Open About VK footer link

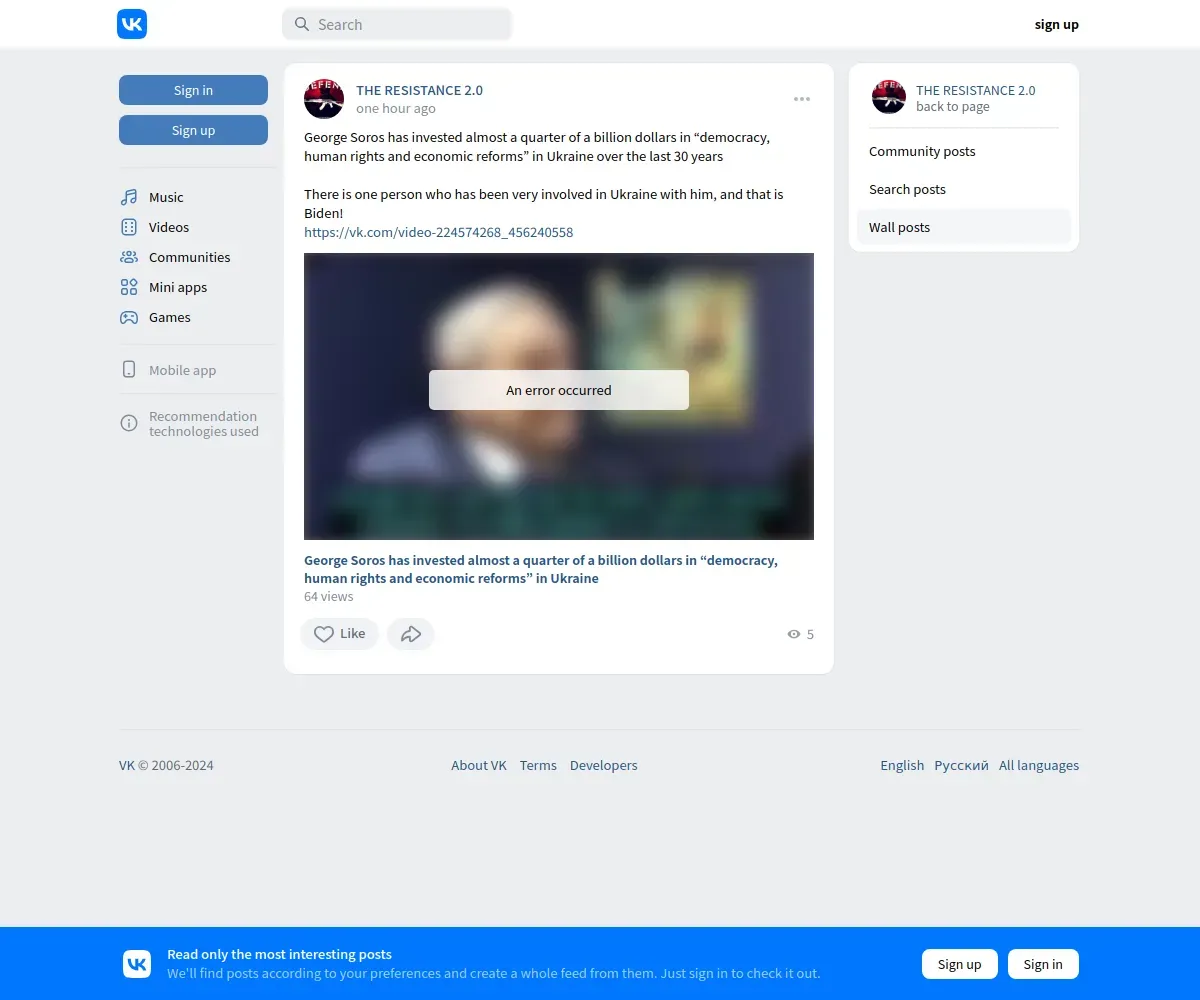[479, 765]
